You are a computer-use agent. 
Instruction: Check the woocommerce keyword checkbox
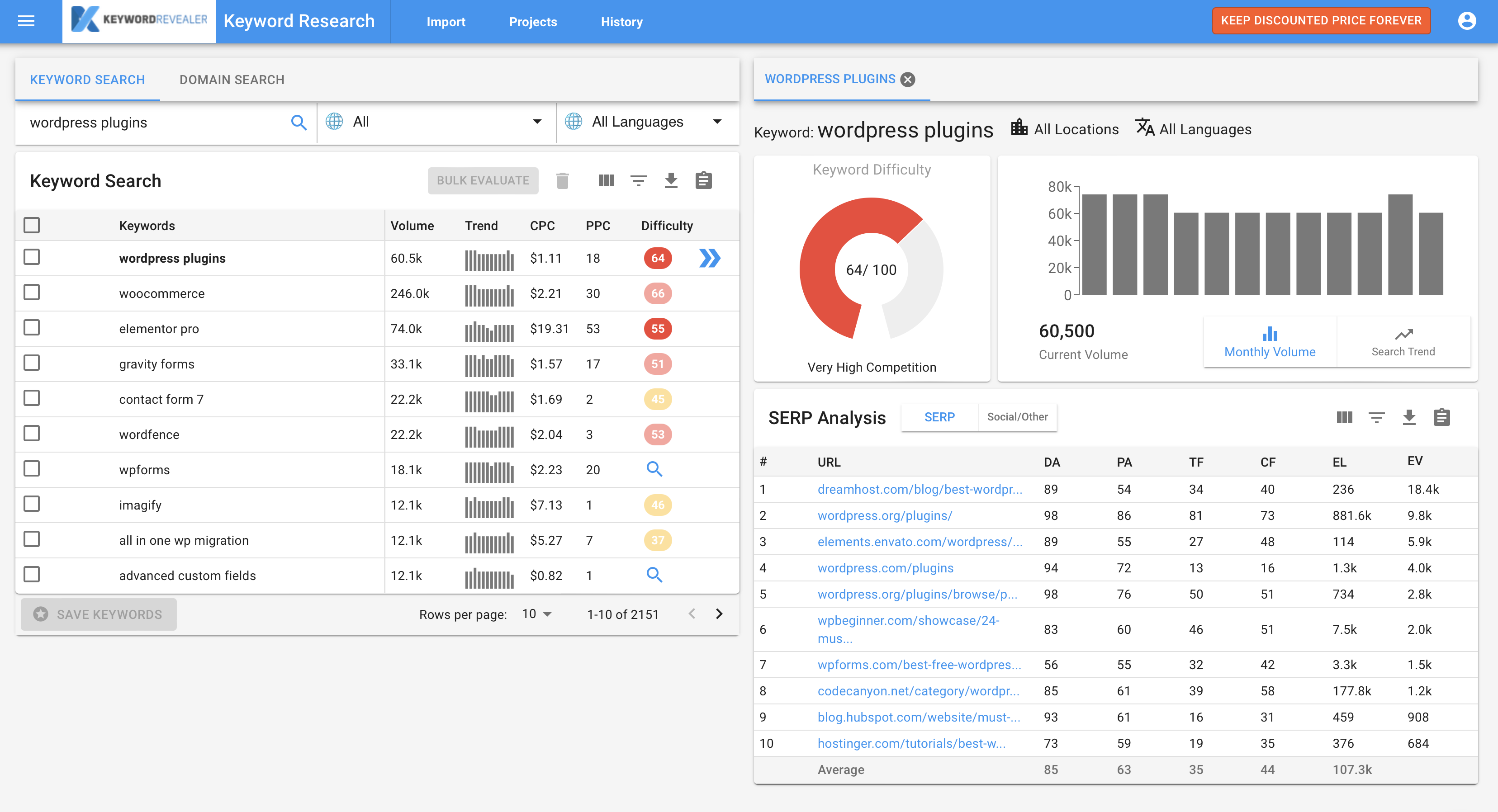33,293
